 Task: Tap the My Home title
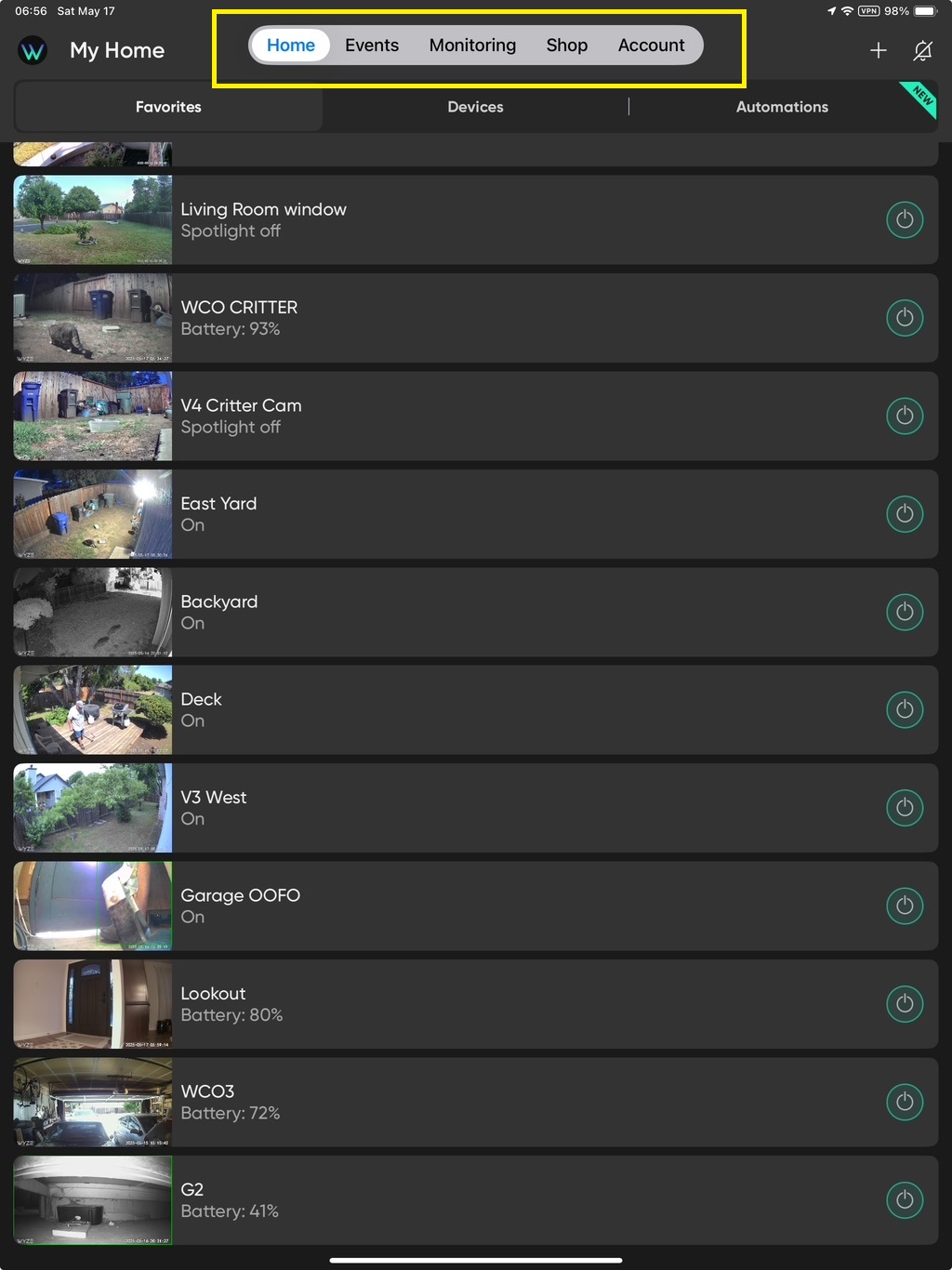tap(117, 50)
